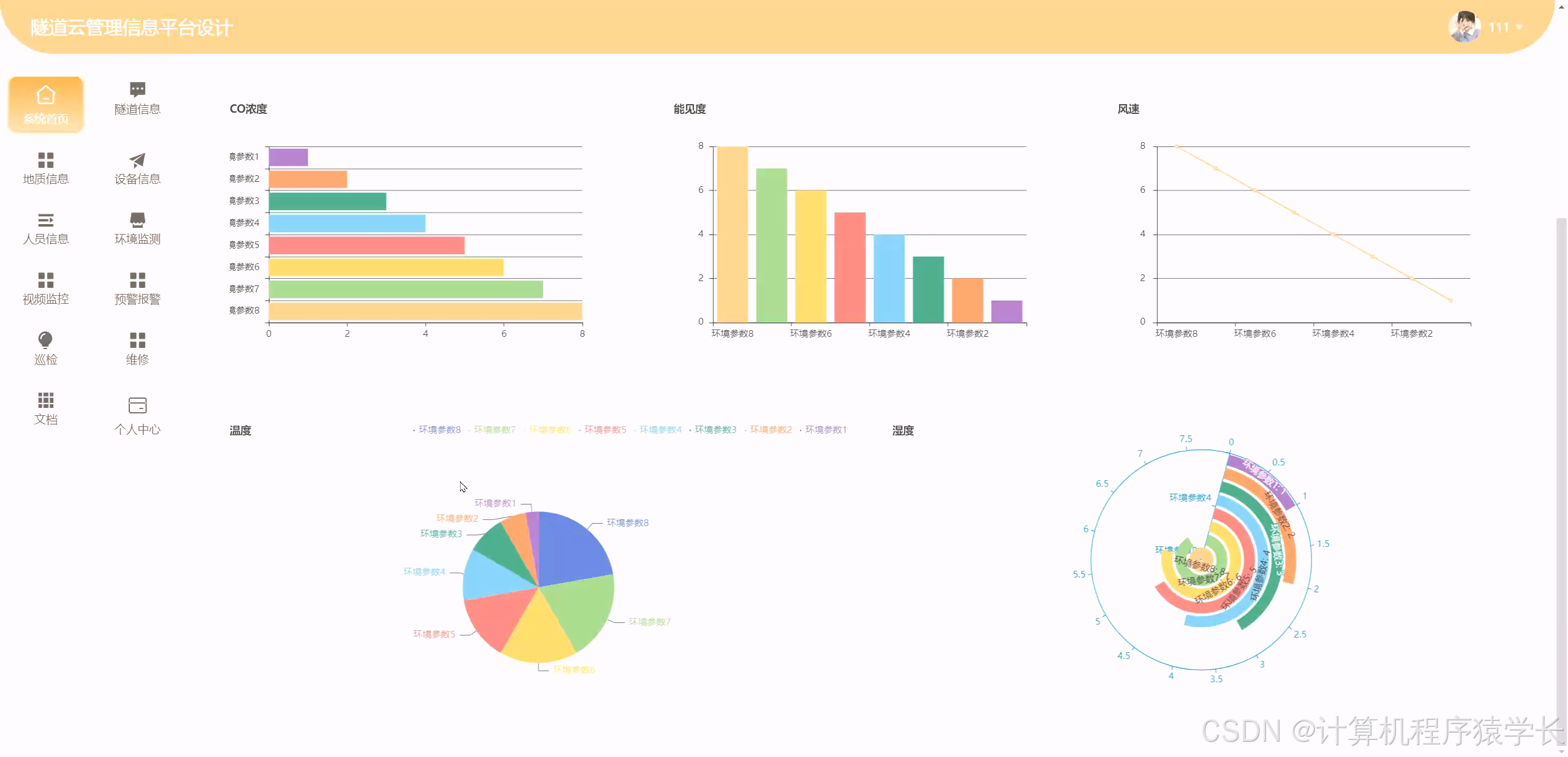The image size is (1568, 757).
Task: Click the 环境监测 shop icon
Action: [137, 220]
